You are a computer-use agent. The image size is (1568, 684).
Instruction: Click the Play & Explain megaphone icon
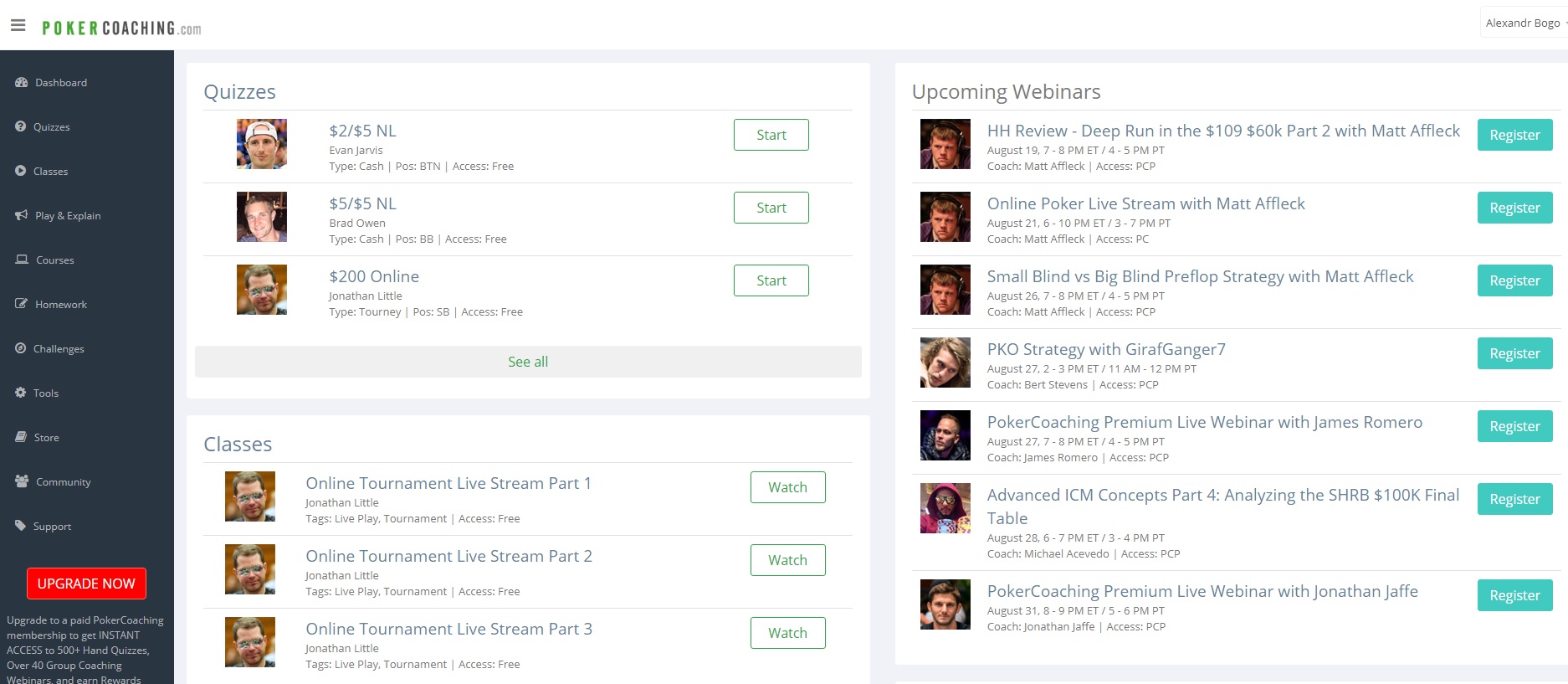tap(21, 215)
